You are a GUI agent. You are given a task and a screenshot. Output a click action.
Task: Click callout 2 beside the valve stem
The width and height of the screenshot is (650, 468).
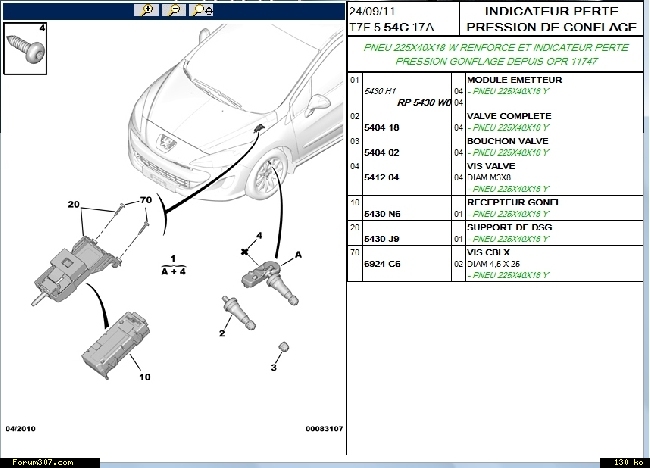tap(222, 333)
